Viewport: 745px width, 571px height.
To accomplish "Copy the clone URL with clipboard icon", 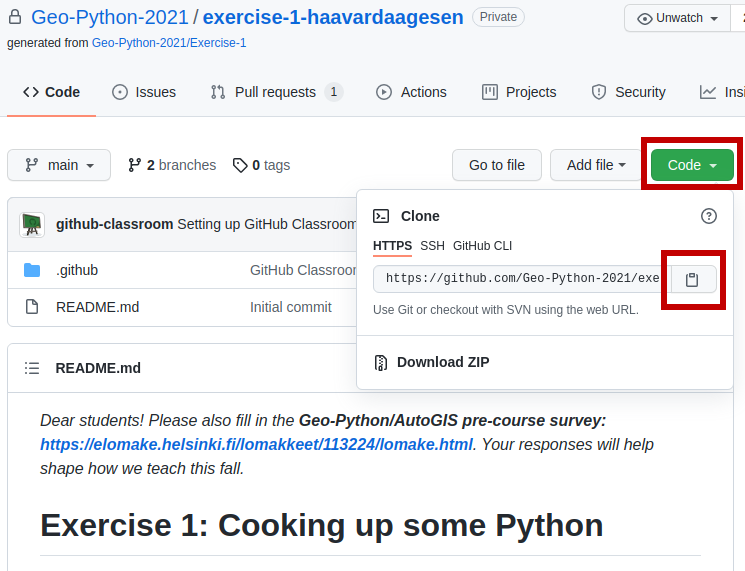I will pyautogui.click(x=692, y=279).
